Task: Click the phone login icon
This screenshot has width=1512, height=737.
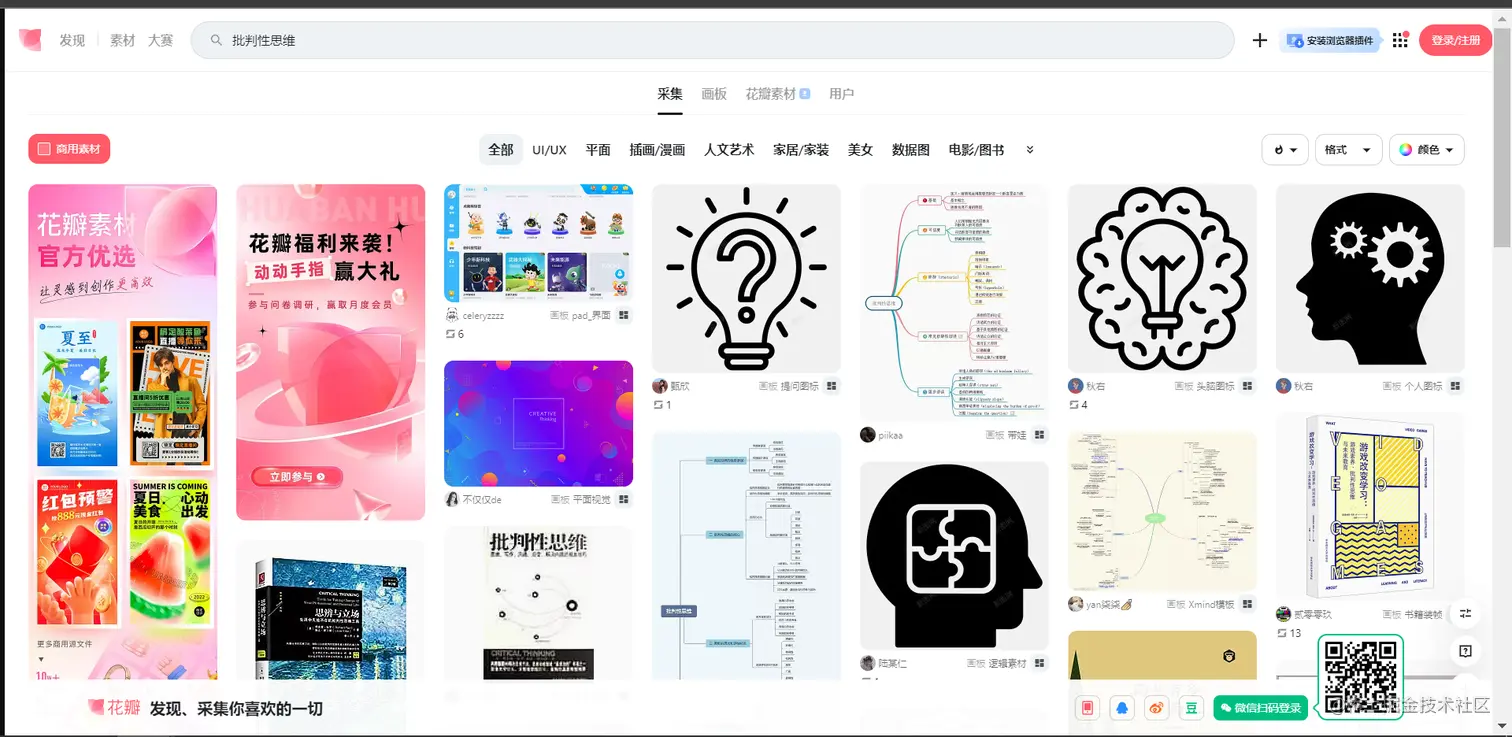Action: [1088, 708]
